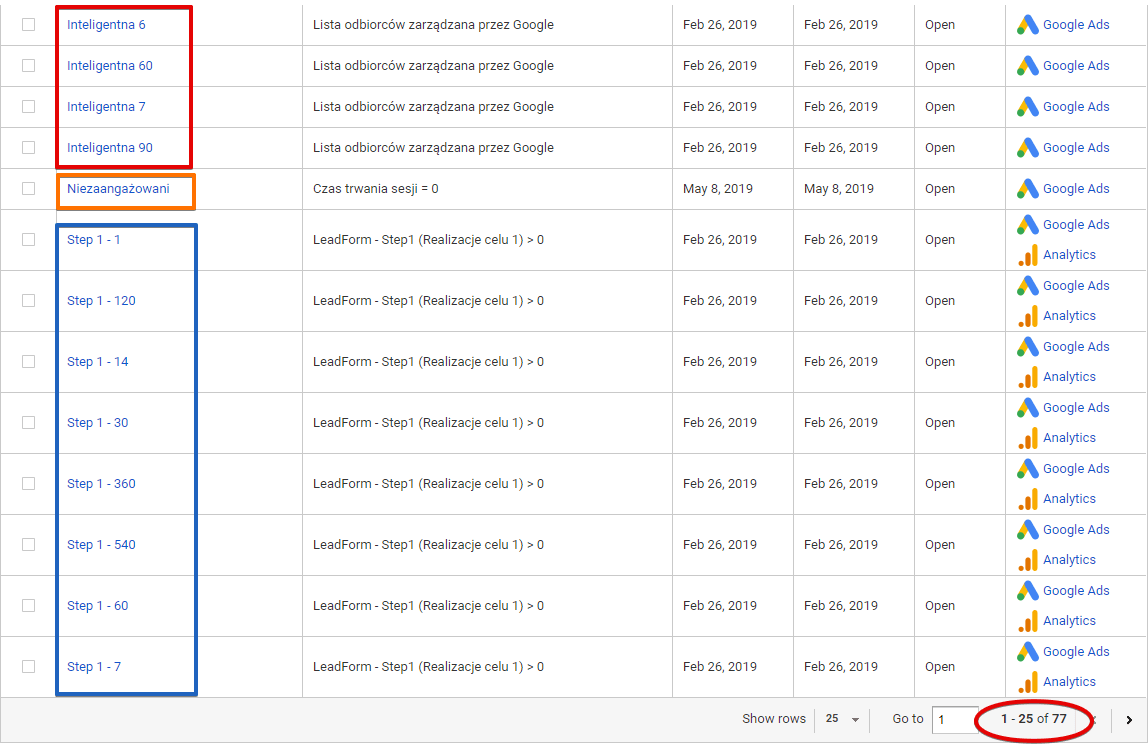Click Google Ads icon in Step 1 - 540 row
Image resolution: width=1148 pixels, height=747 pixels.
tap(1027, 529)
